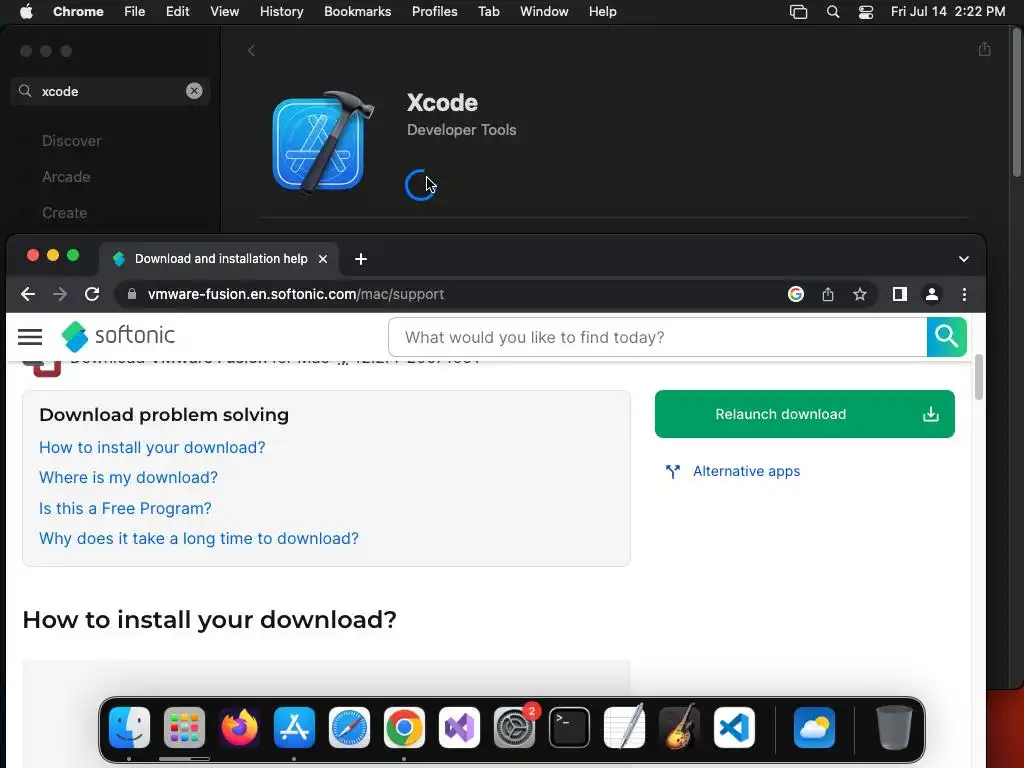Screen dimensions: 1024x768
Task: Open the cloud weather app in dock
Action: click(814, 727)
